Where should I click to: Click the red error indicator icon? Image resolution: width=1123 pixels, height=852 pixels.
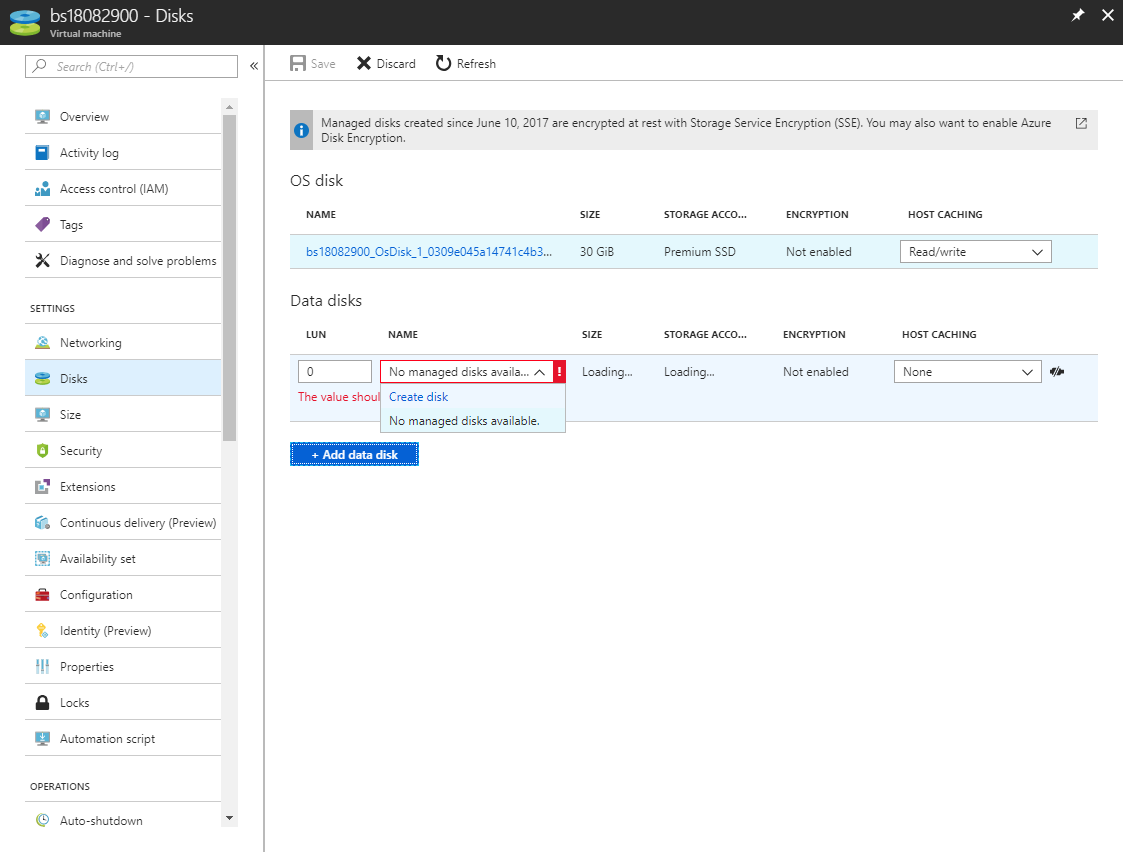[559, 372]
